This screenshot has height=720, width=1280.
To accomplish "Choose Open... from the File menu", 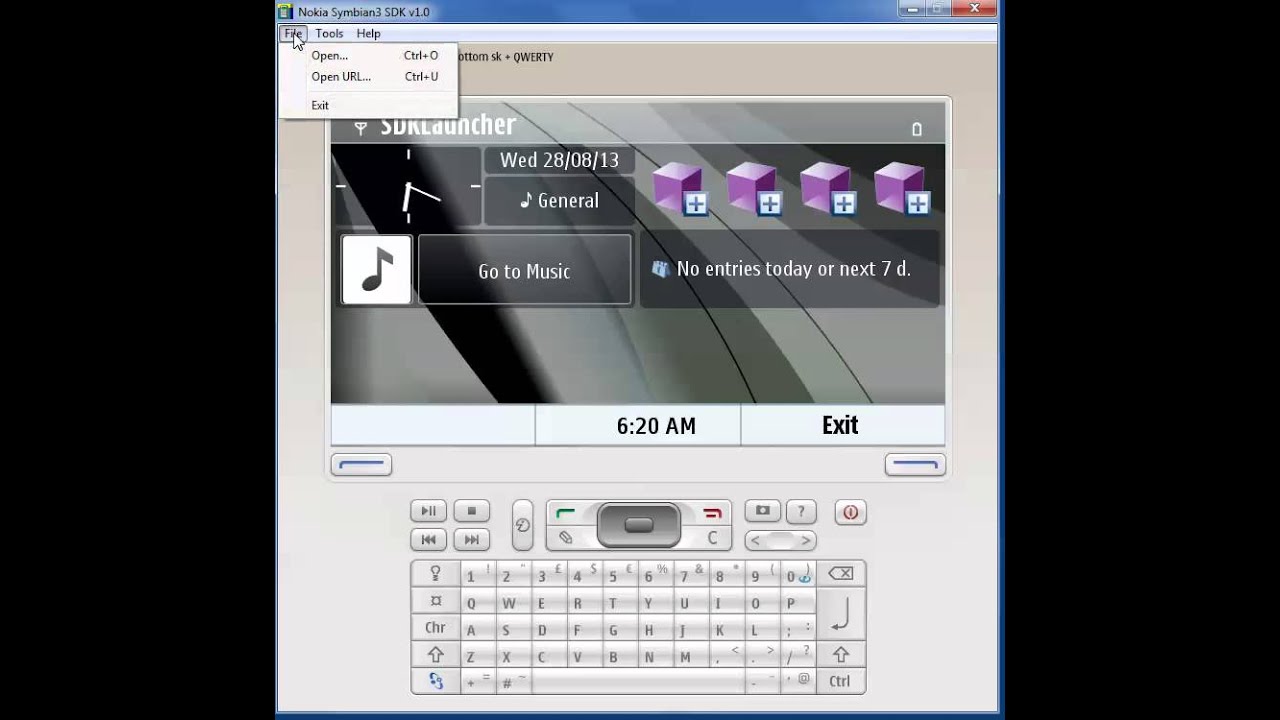I will pos(368,56).
